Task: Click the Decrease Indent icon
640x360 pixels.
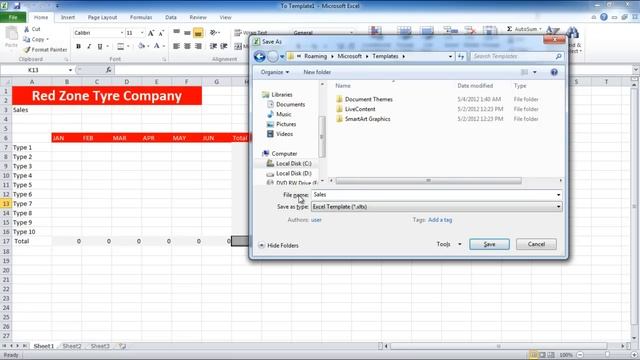Action: [x=213, y=46]
